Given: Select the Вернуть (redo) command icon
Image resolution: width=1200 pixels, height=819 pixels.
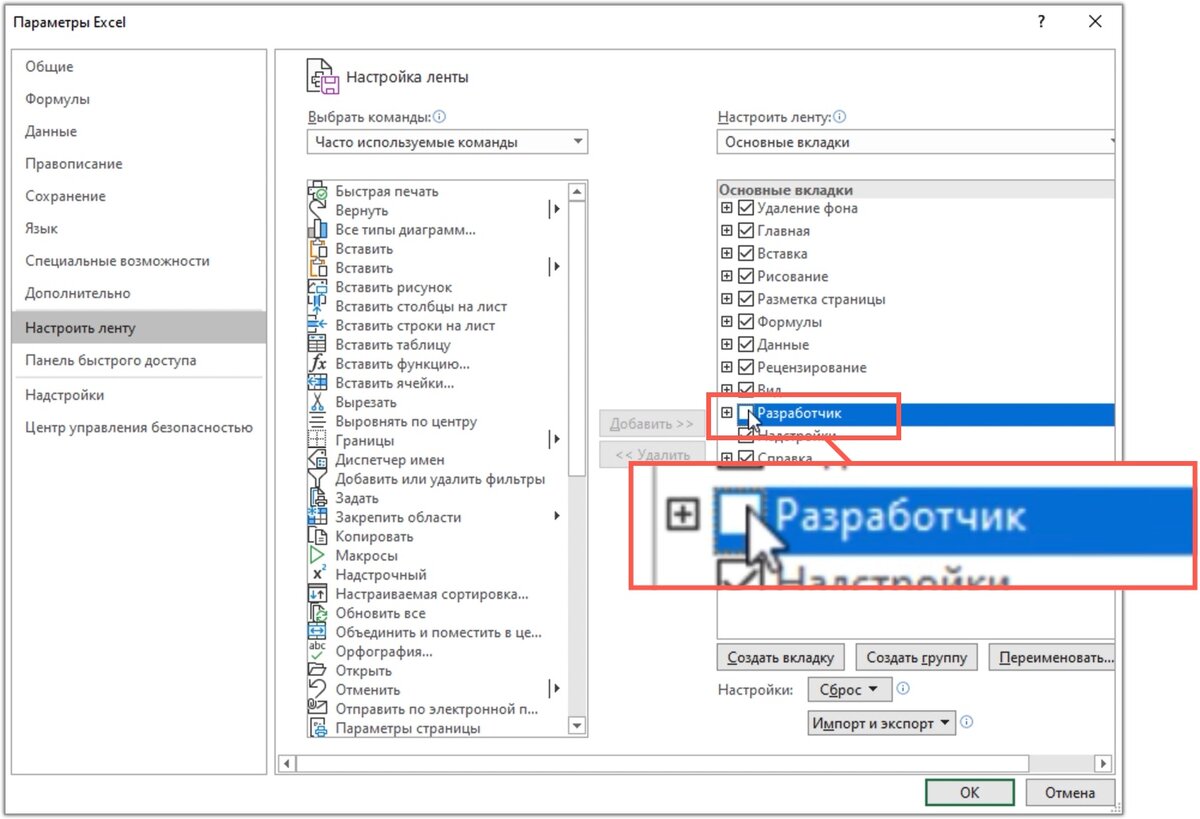Looking at the screenshot, I should coord(318,211).
